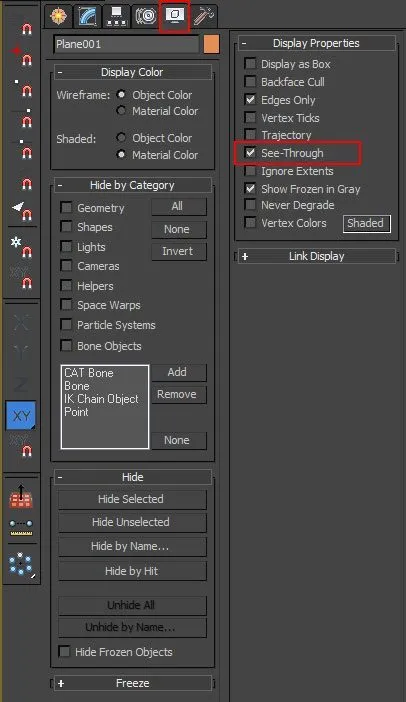The height and width of the screenshot is (702, 406).
Task: Enable Hide Frozen Objects
Action: [x=65, y=651]
